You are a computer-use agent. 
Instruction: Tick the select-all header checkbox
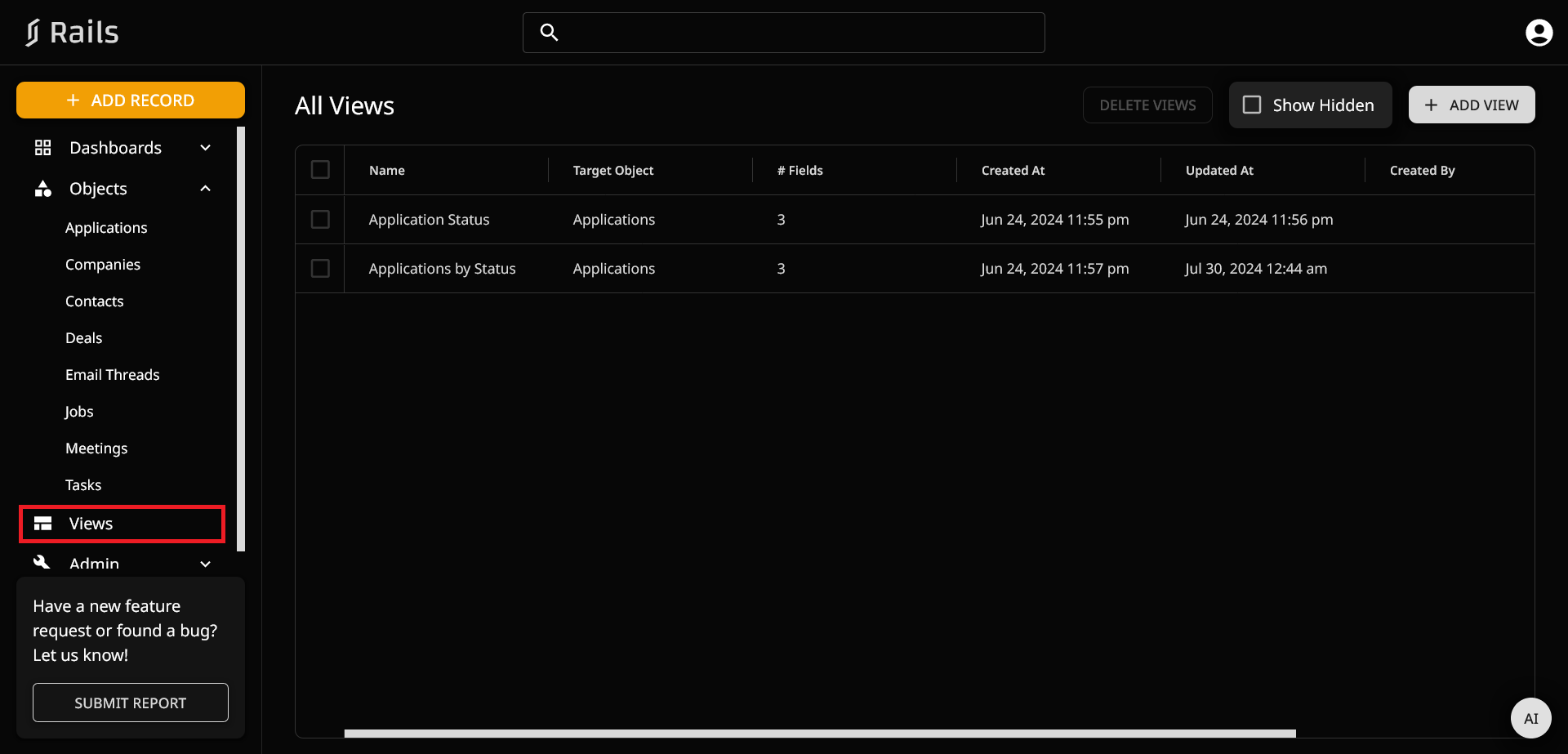[320, 170]
